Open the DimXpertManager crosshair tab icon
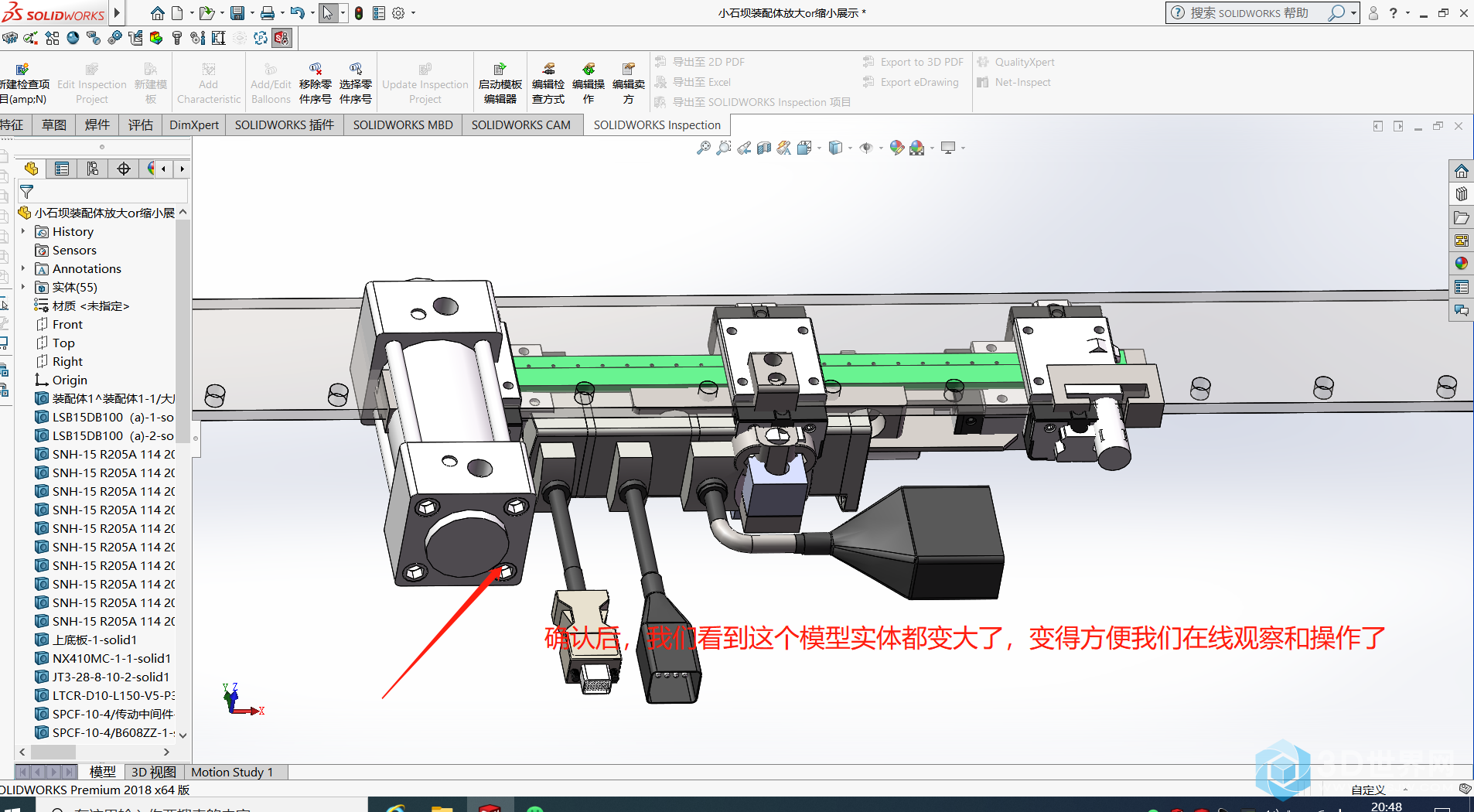This screenshot has height=812, width=1474. [124, 169]
